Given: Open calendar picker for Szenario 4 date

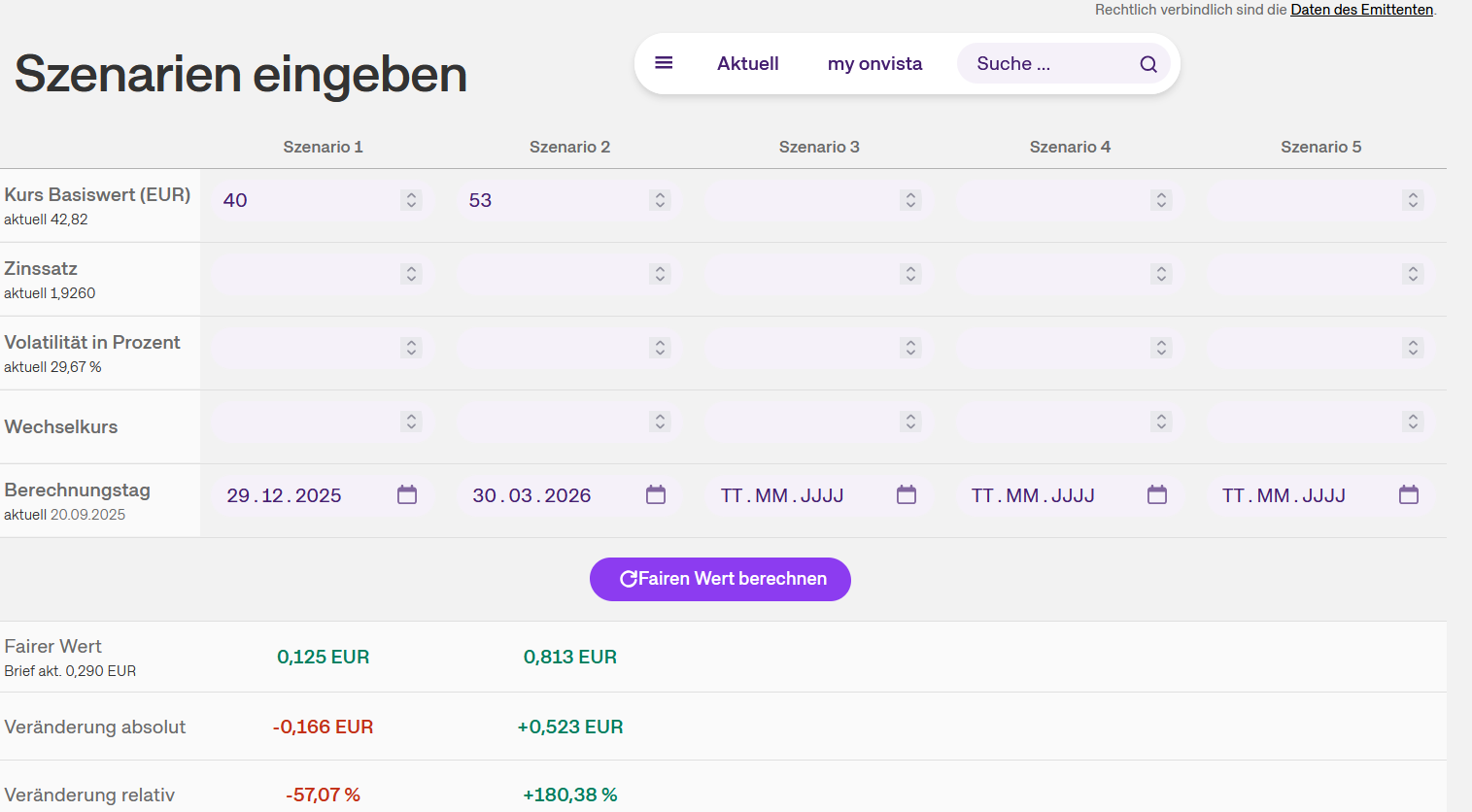Looking at the screenshot, I should pyautogui.click(x=1157, y=495).
